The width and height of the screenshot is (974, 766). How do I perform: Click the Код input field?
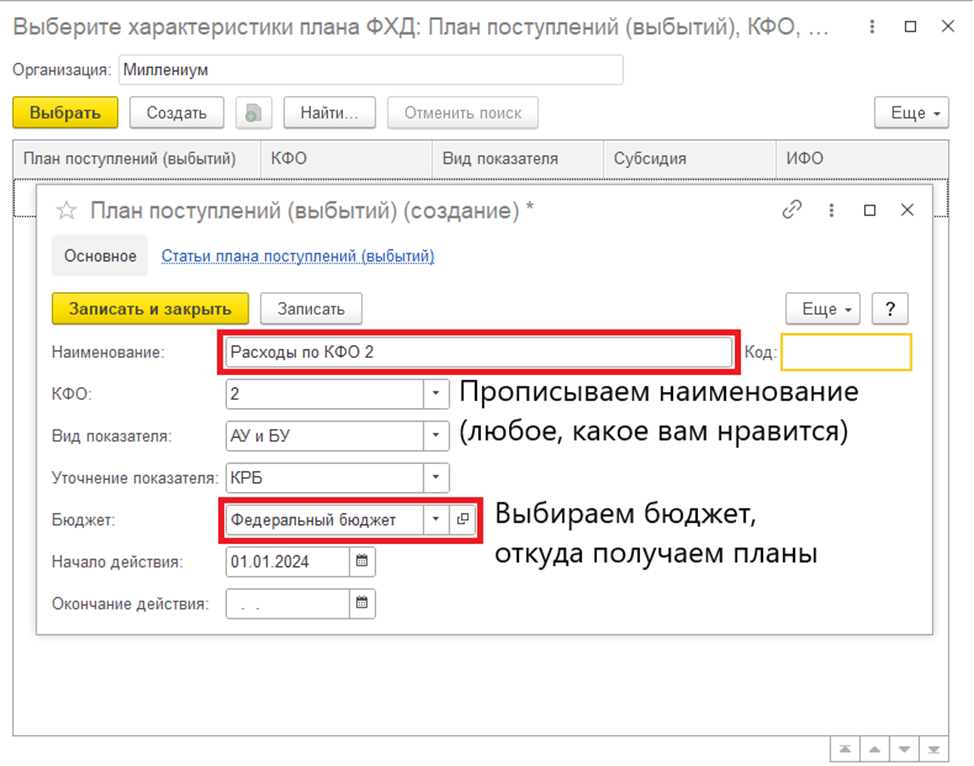click(x=846, y=352)
